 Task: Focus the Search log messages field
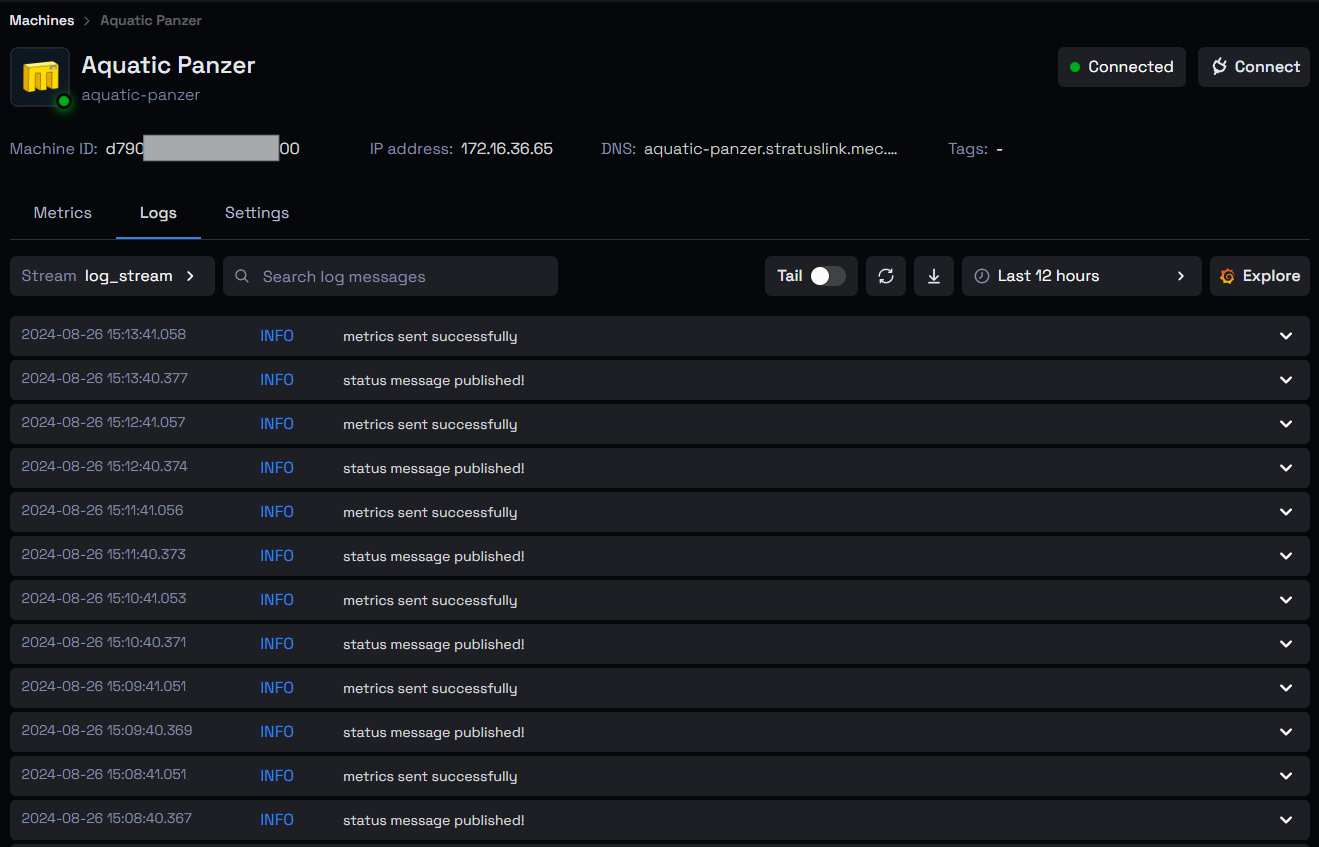400,277
